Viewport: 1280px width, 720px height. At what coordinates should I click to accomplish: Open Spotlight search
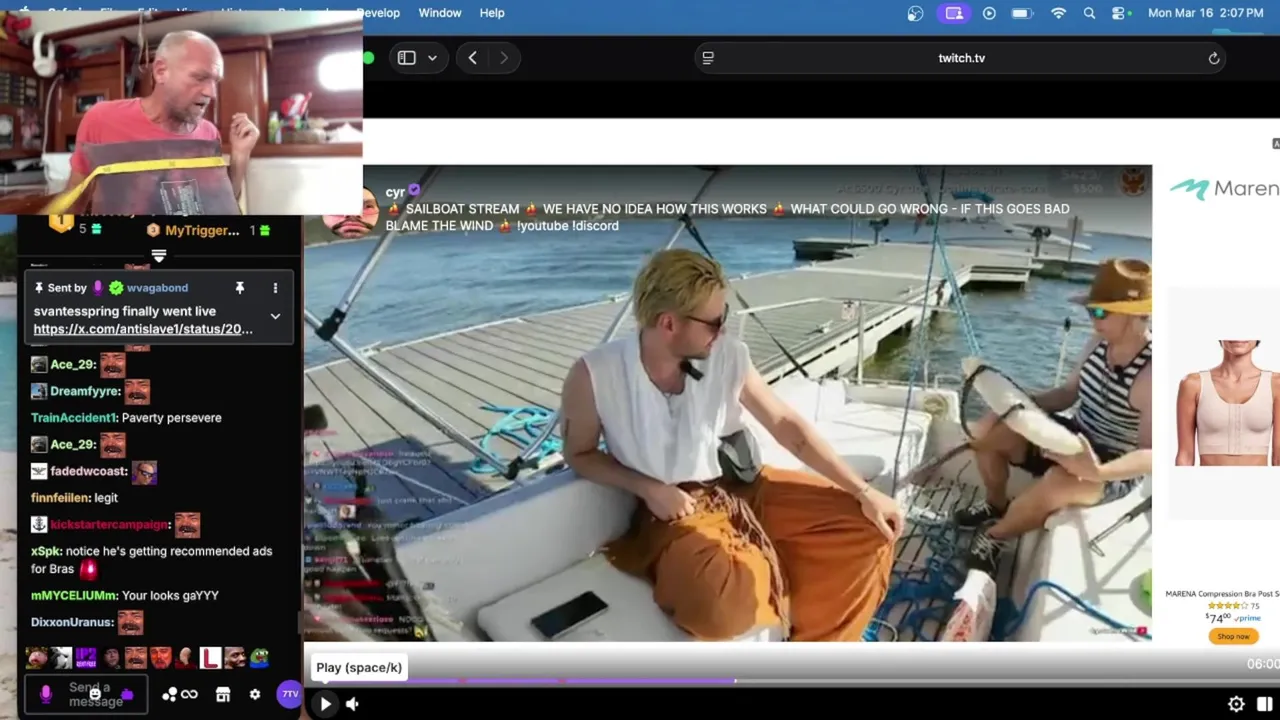(1089, 13)
